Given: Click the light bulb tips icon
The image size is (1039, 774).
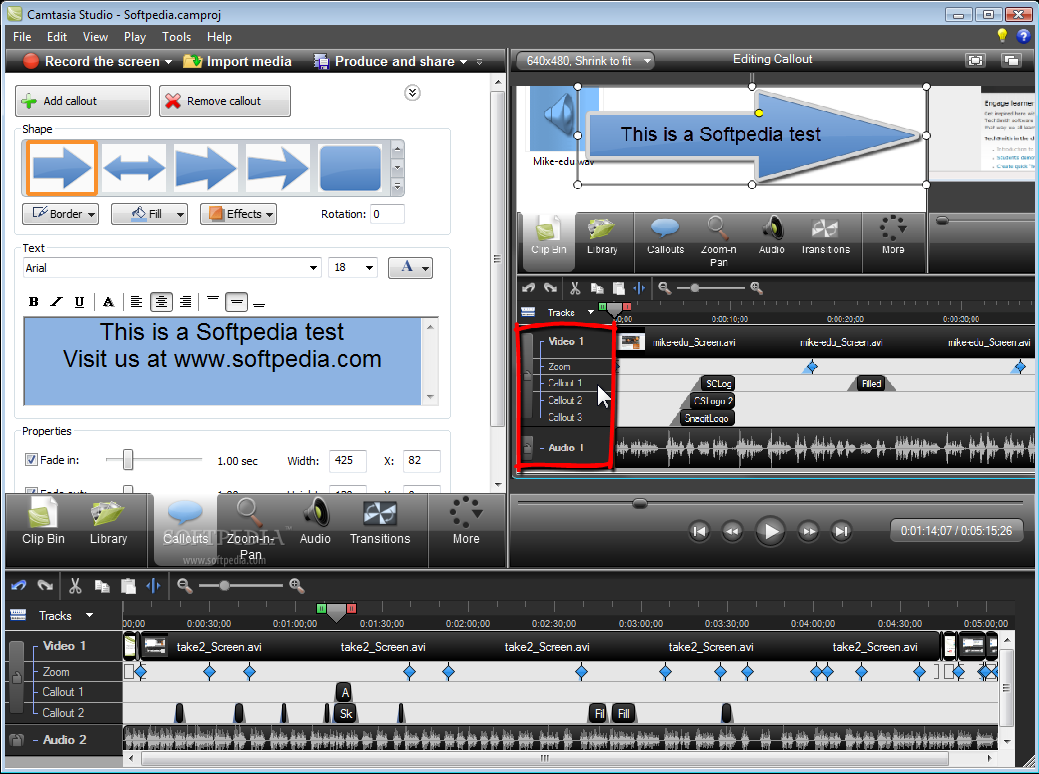Looking at the screenshot, I should pos(1002,36).
